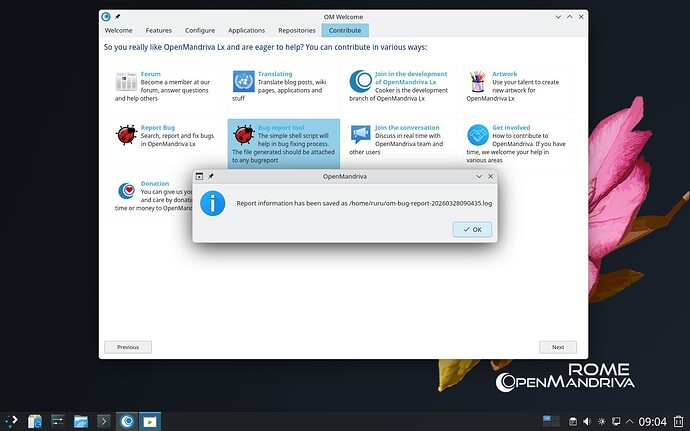Screen dimensions: 690x431
Task: Open the Donation link
Action: pyautogui.click(x=155, y=184)
